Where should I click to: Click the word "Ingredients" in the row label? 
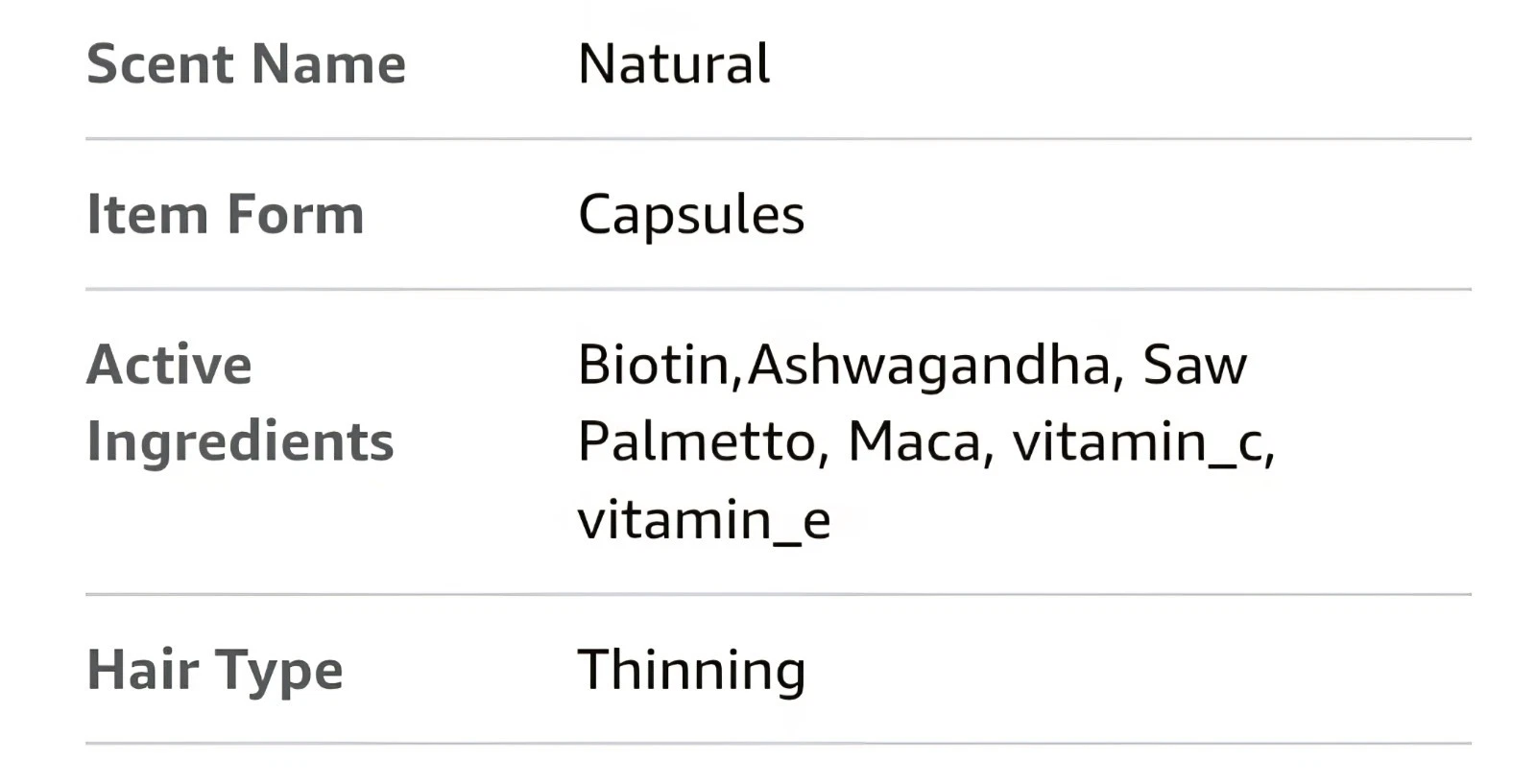240,441
